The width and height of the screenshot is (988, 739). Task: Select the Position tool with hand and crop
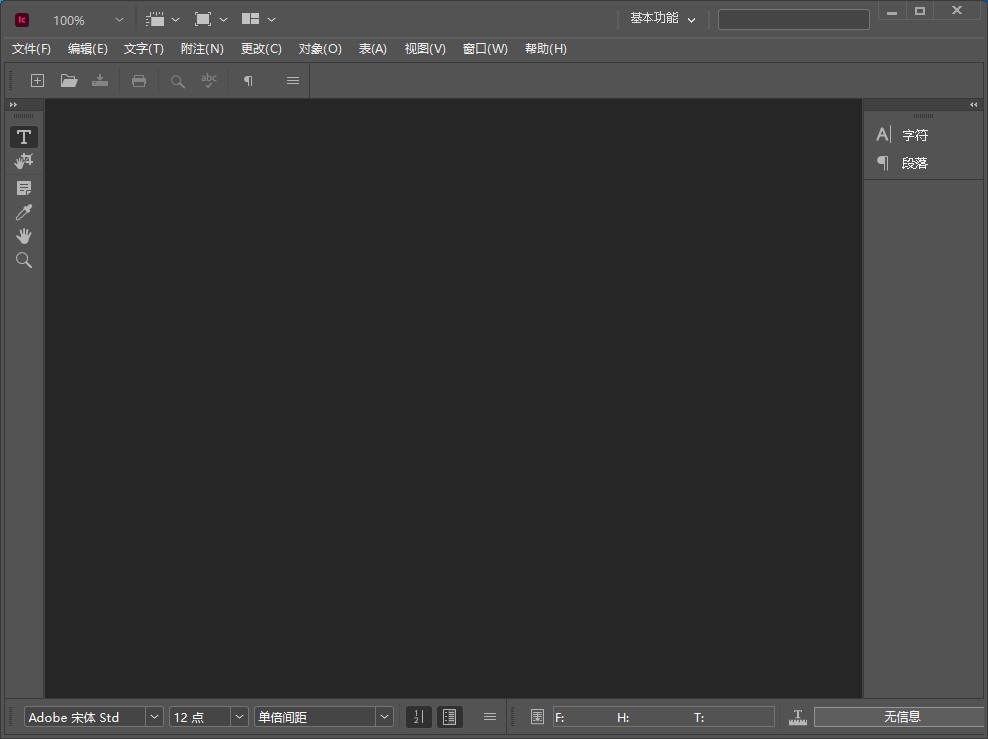[23, 161]
